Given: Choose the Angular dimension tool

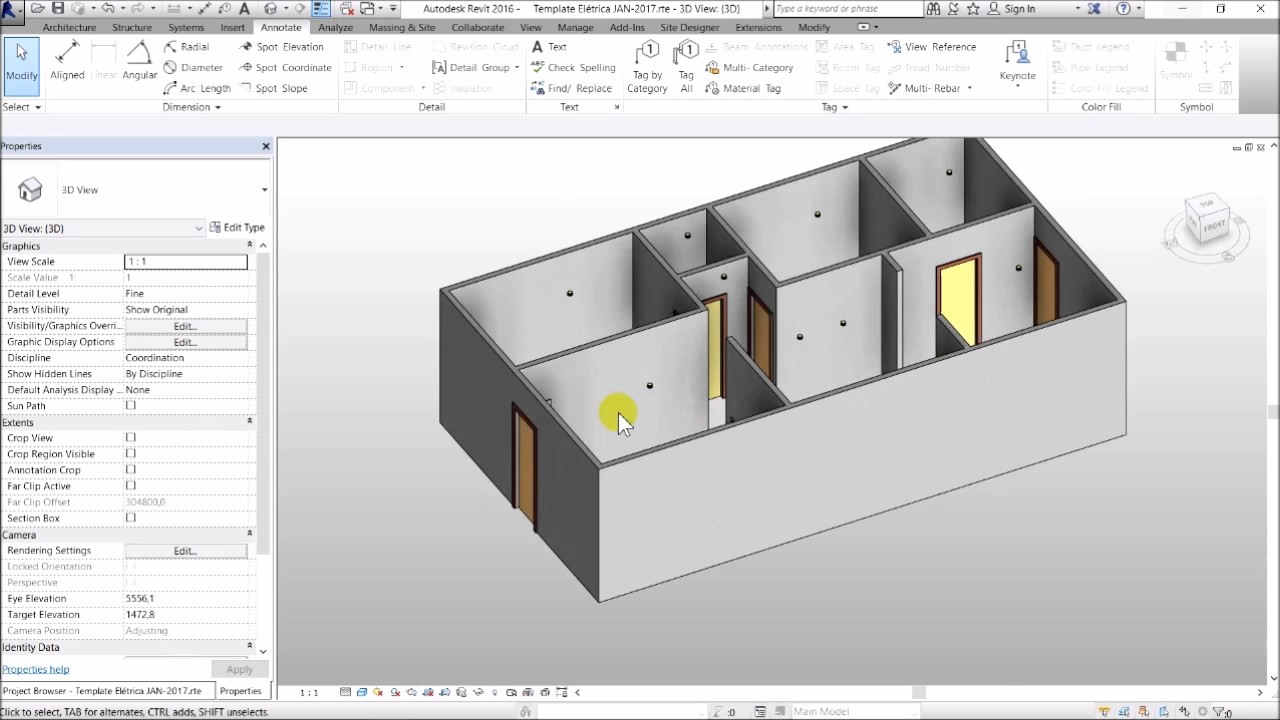Looking at the screenshot, I should 139,62.
